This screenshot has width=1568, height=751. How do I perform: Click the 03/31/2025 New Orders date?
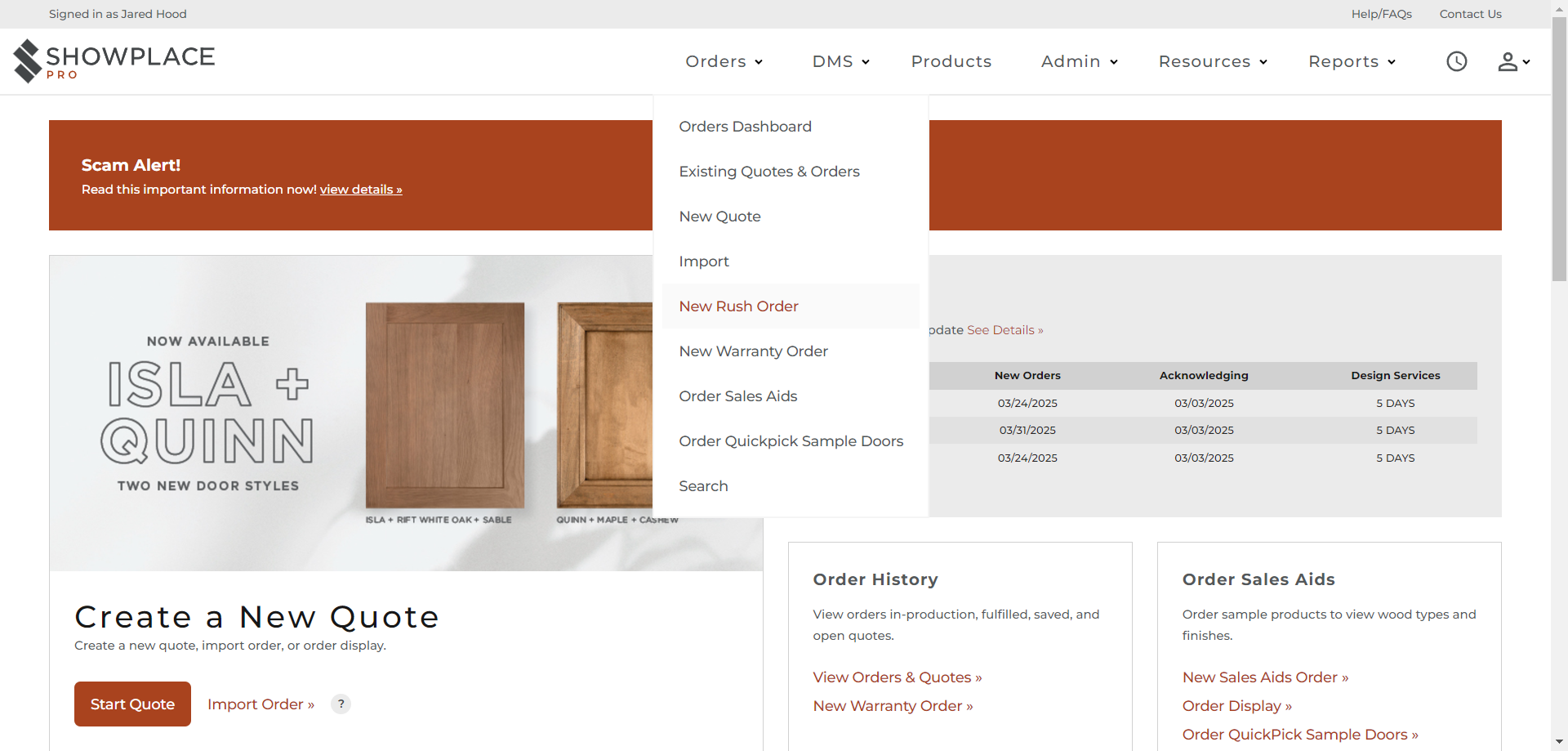click(x=1027, y=430)
